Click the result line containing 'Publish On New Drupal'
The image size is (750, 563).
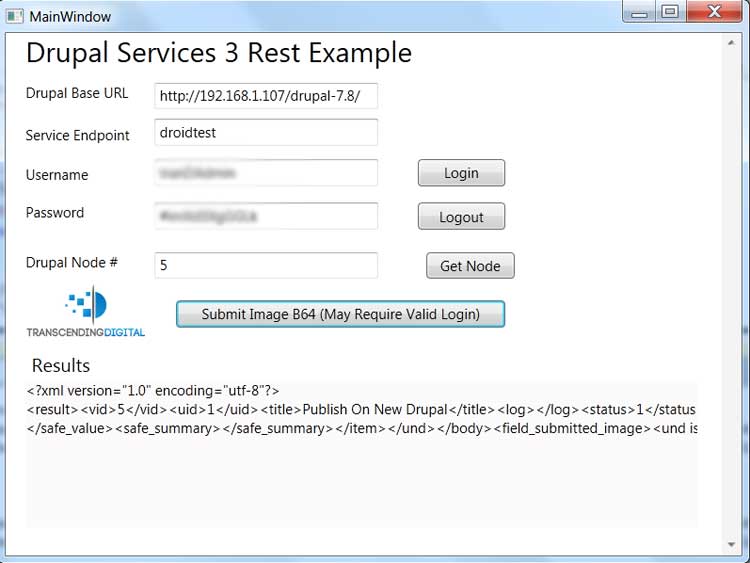362,409
